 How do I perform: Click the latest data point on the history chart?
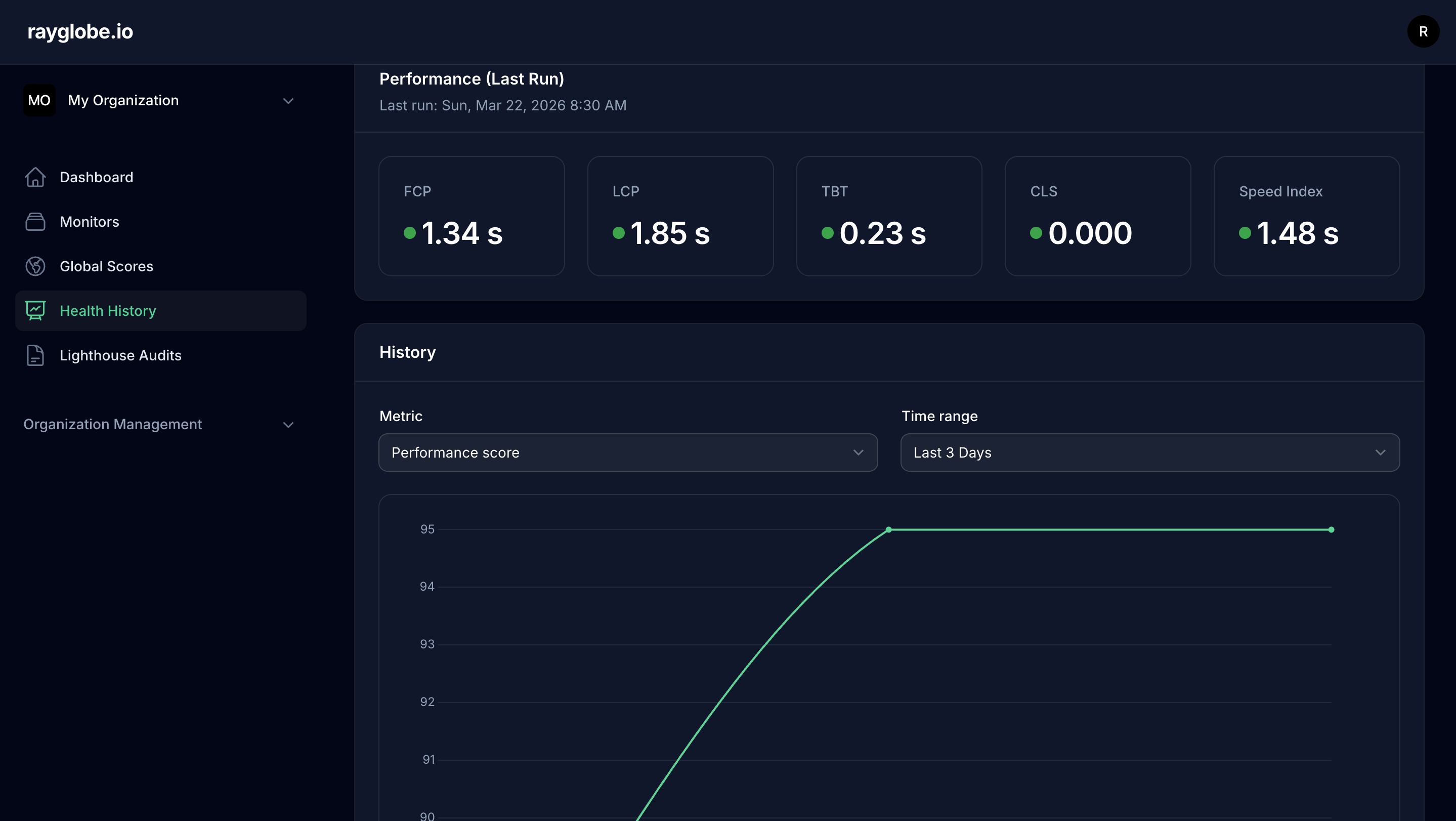[x=1332, y=529]
